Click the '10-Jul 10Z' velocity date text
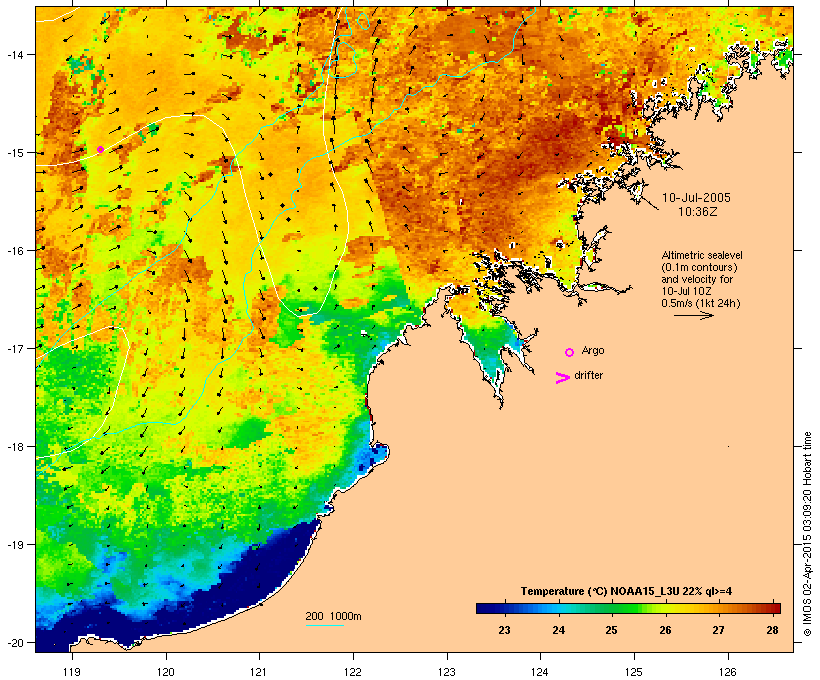820x680 pixels. (686, 291)
